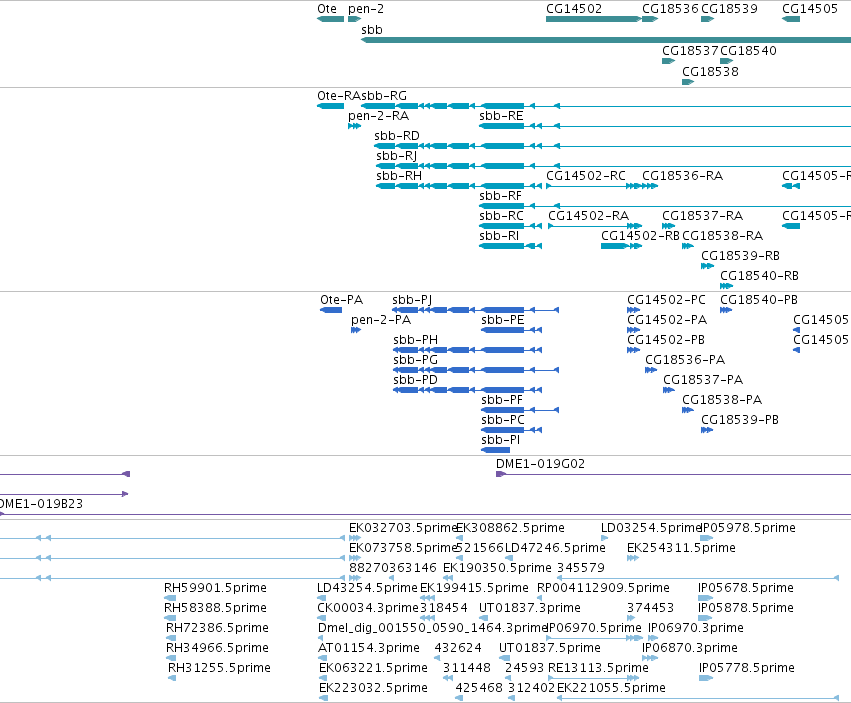Select EST IP05978.5prime
Screen dimensions: 851x703
pyautogui.click(x=706, y=538)
